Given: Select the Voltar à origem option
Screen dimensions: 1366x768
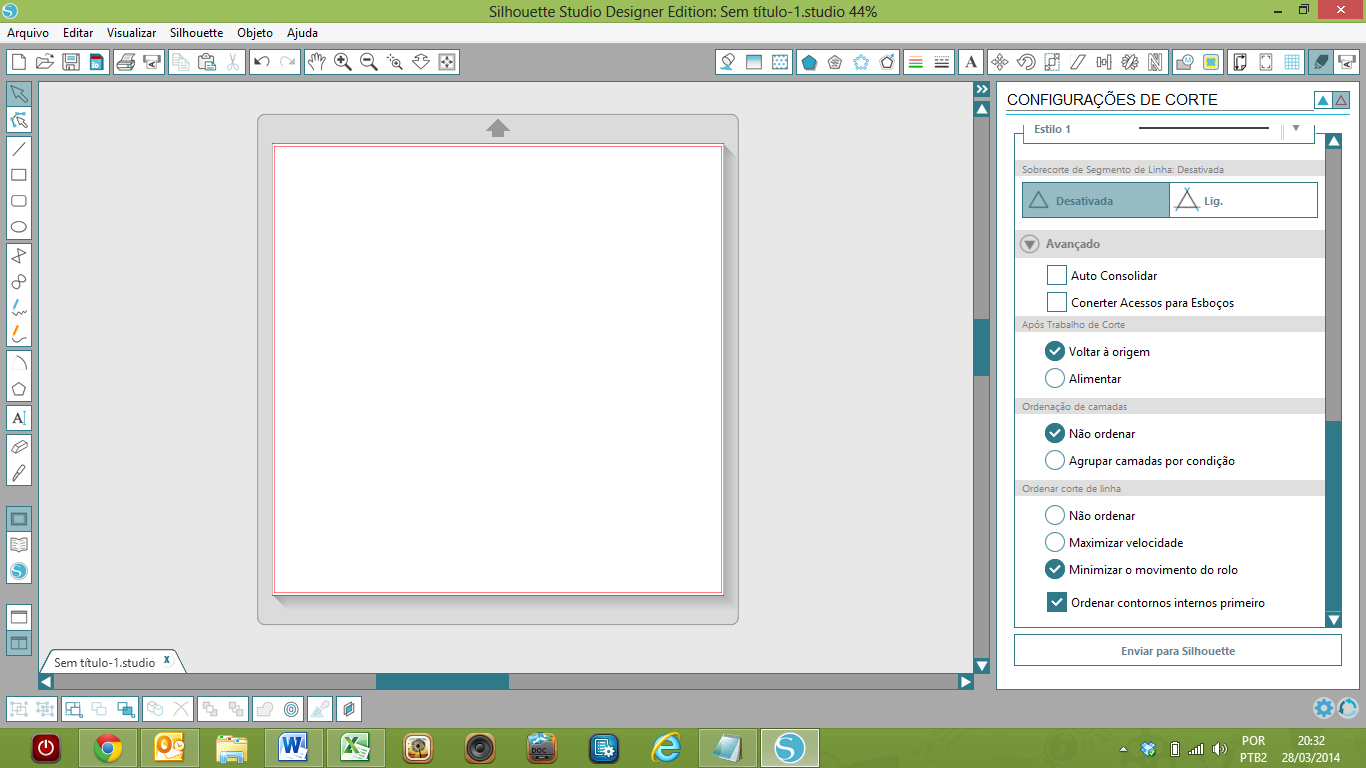Looking at the screenshot, I should 1054,351.
